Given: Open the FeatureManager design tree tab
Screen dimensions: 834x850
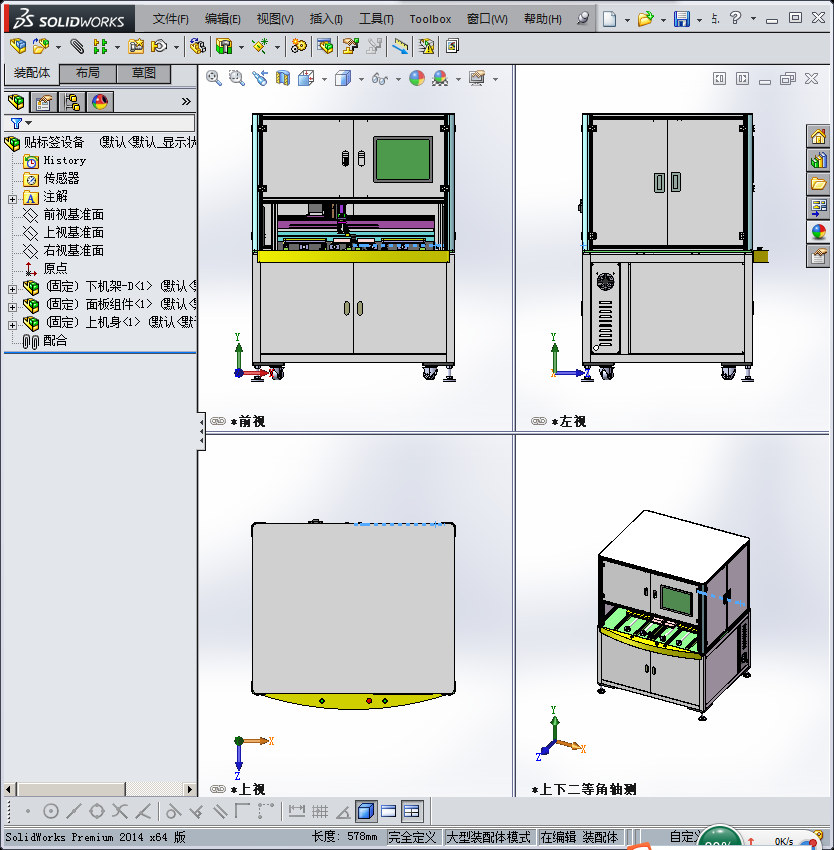Looking at the screenshot, I should pos(17,101).
